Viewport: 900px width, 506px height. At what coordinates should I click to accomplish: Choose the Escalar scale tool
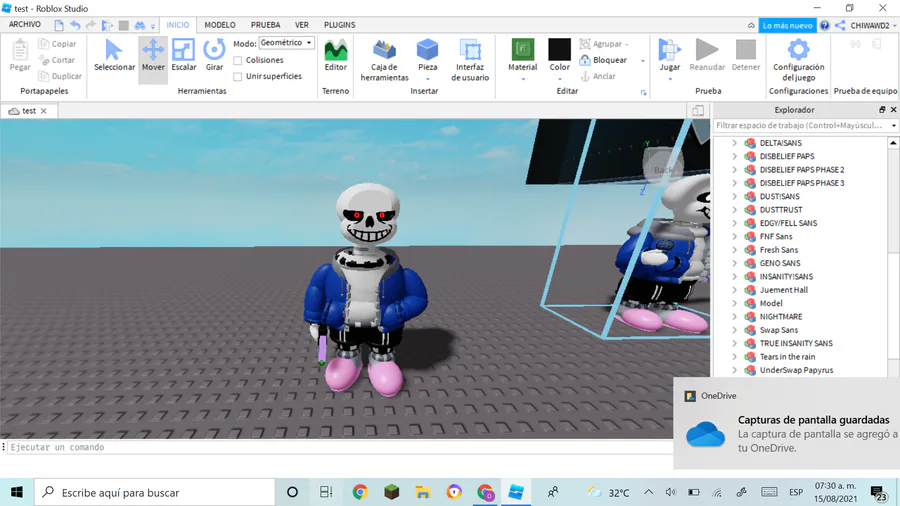[x=184, y=55]
